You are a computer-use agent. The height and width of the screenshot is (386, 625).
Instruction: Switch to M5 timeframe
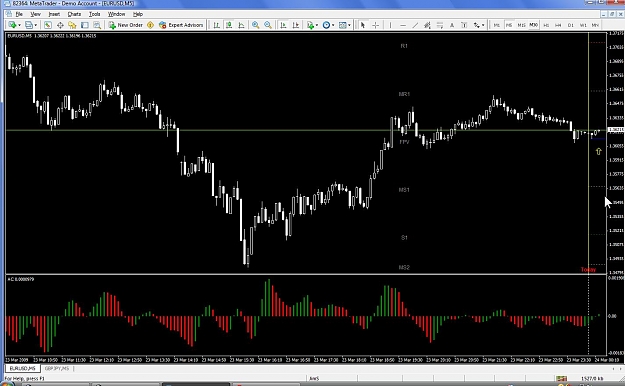(509, 25)
